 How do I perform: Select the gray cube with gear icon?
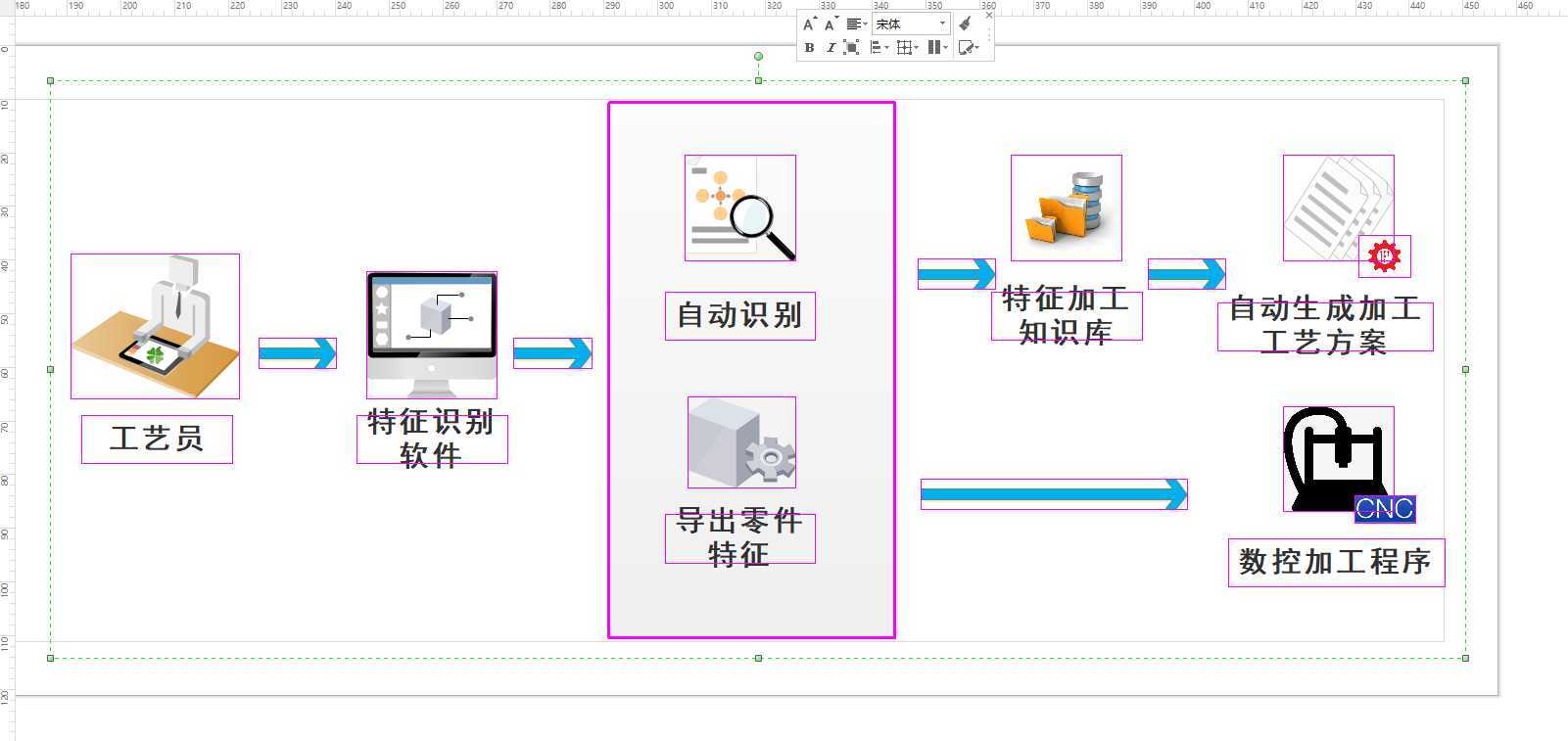741,442
